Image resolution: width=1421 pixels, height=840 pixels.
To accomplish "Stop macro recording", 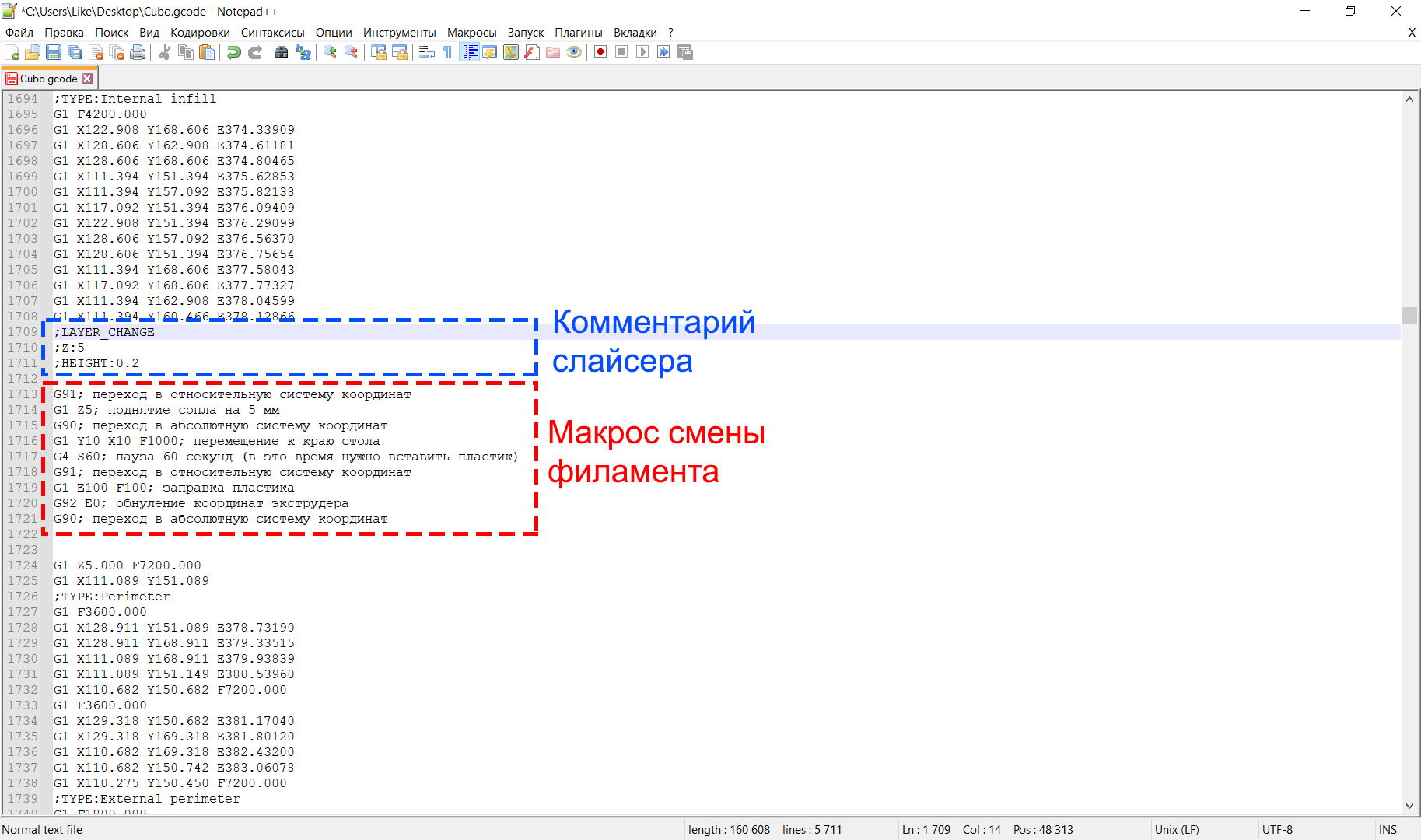I will (x=621, y=52).
